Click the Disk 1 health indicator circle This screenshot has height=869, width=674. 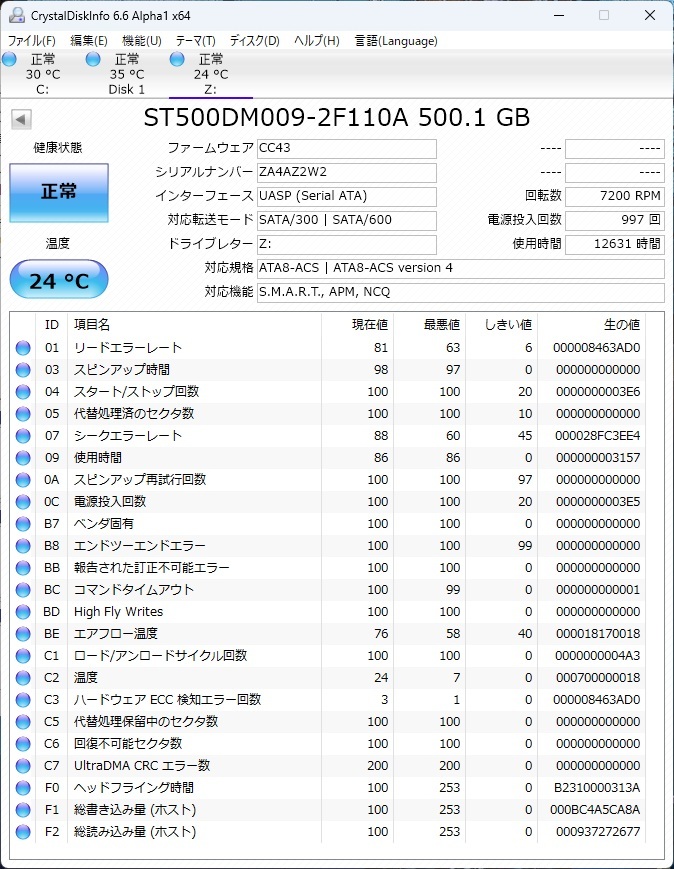(x=94, y=60)
